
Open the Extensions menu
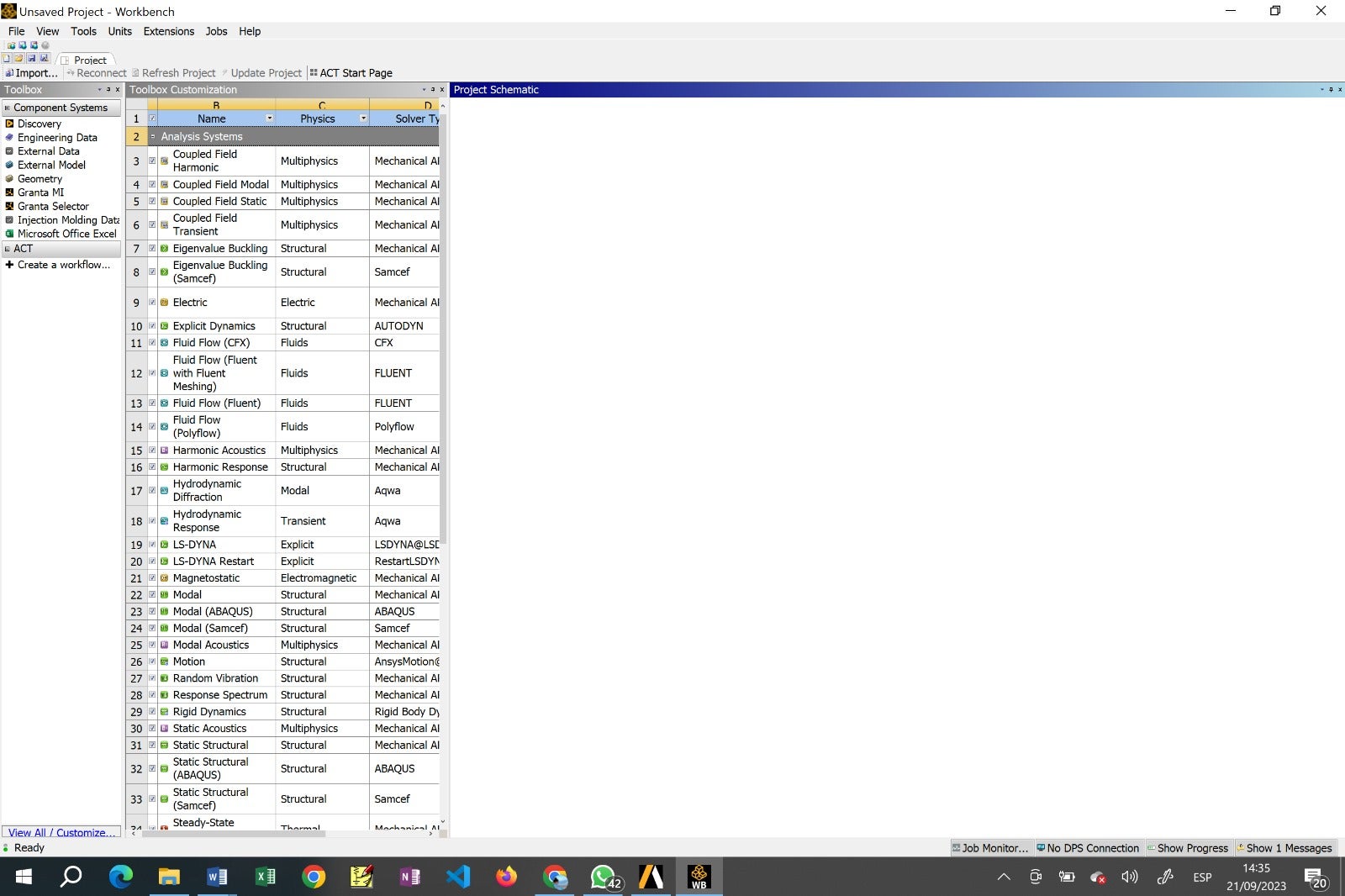point(168,31)
